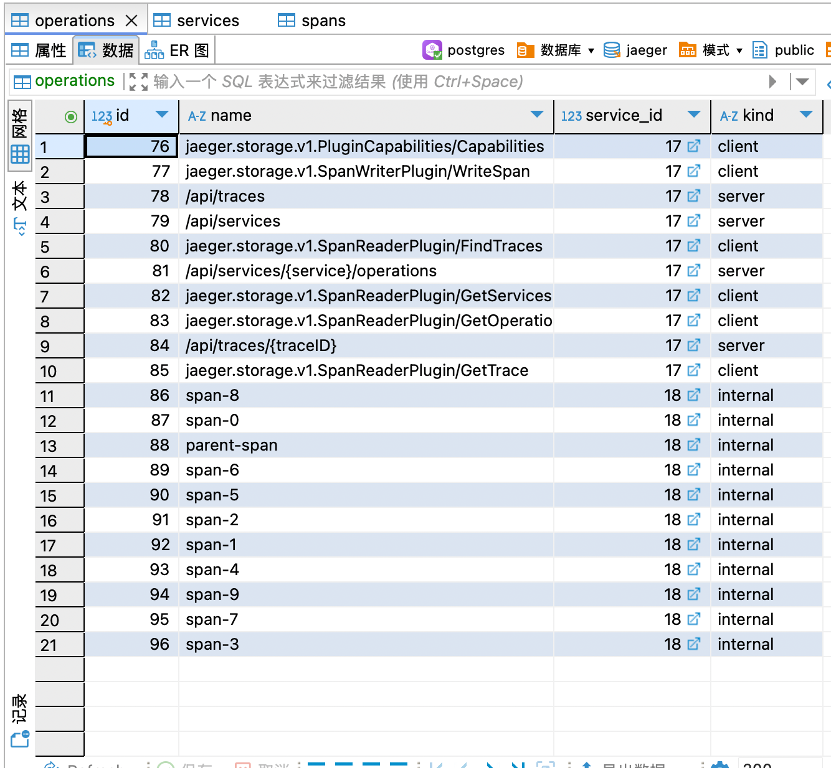832x768 pixels.
Task: Open service_id link in span-8 row
Action: (694, 395)
